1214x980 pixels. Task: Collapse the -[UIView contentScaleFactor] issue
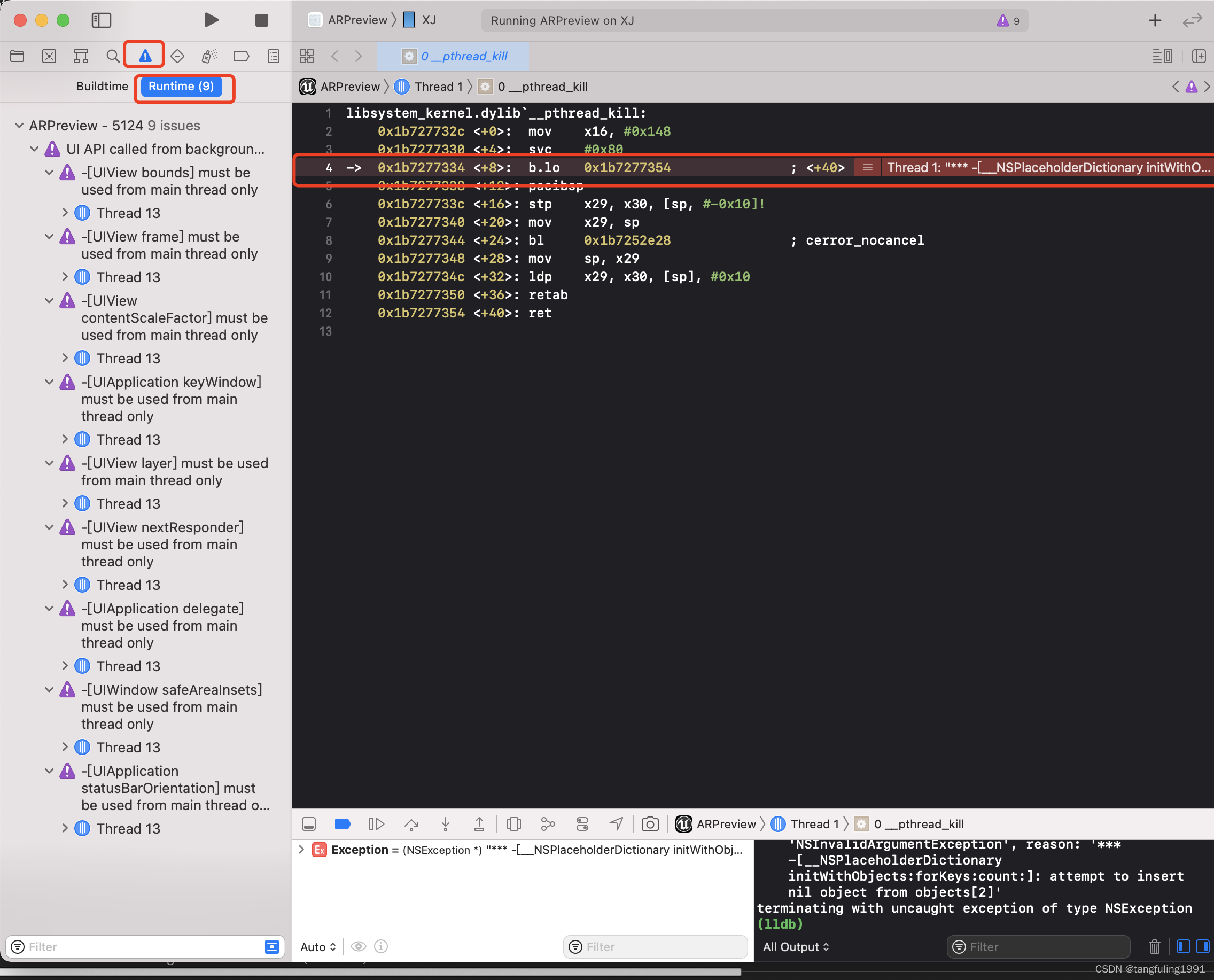50,301
